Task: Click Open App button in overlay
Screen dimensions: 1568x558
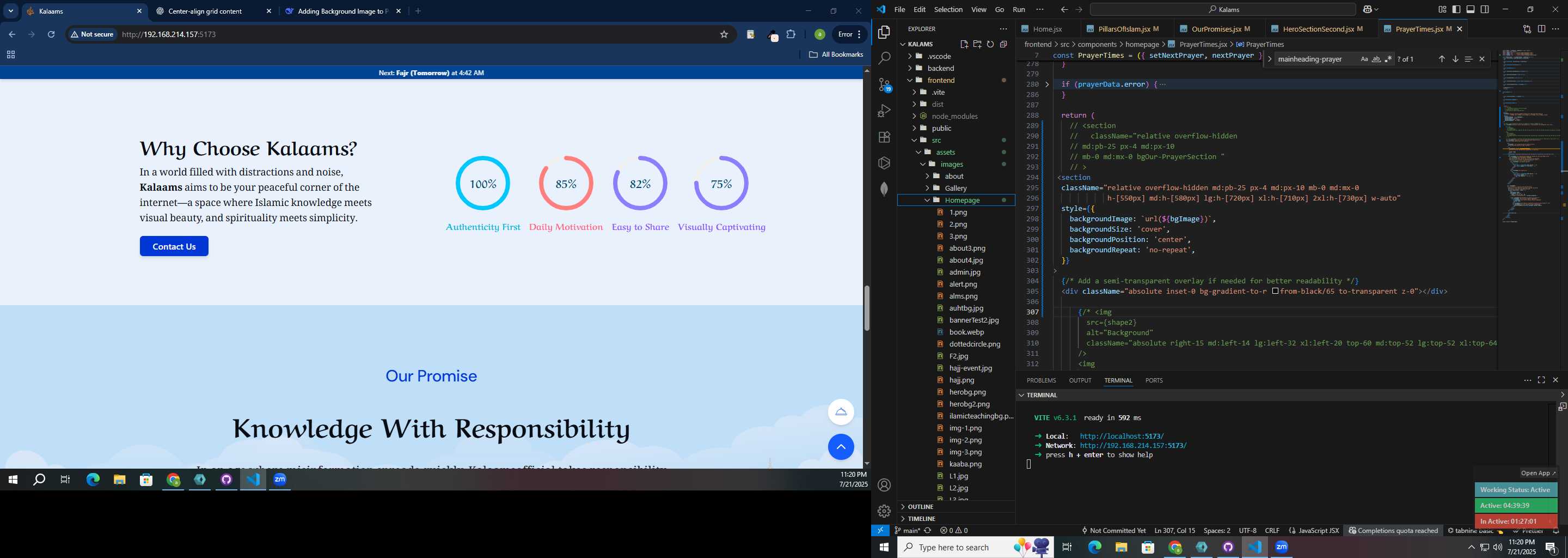Action: coord(1538,474)
